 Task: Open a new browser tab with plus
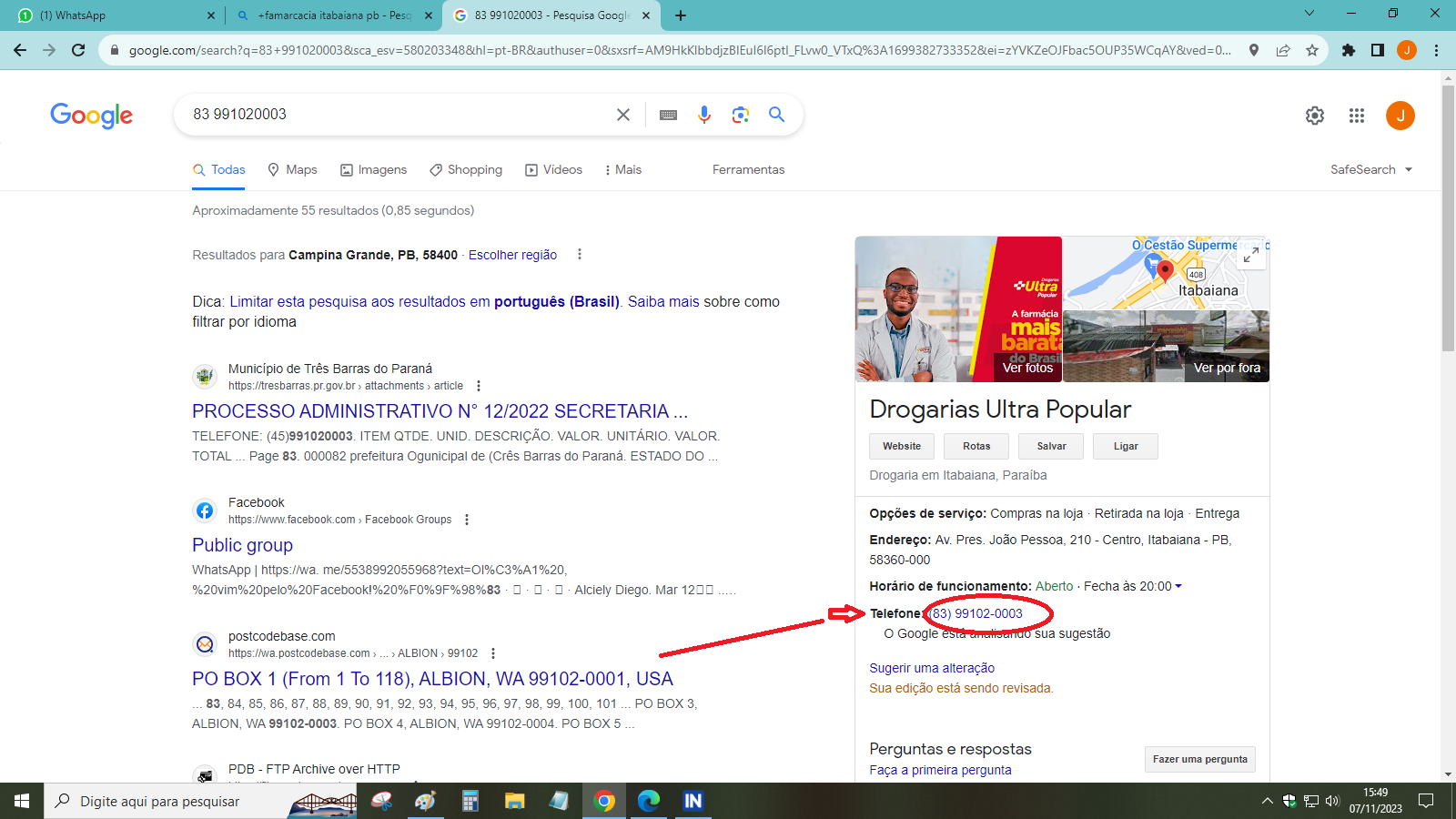(x=681, y=15)
